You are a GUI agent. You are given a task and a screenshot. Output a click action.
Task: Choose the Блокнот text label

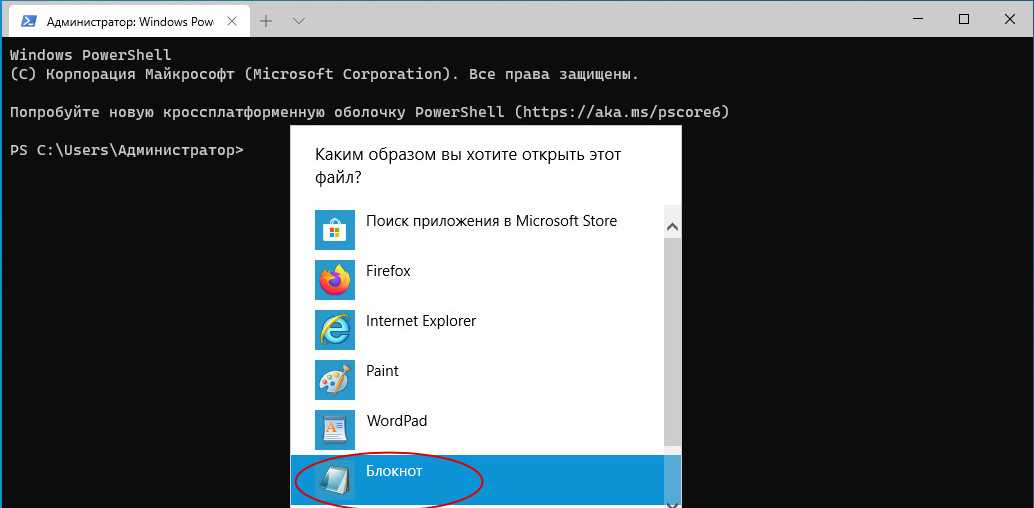pos(394,471)
